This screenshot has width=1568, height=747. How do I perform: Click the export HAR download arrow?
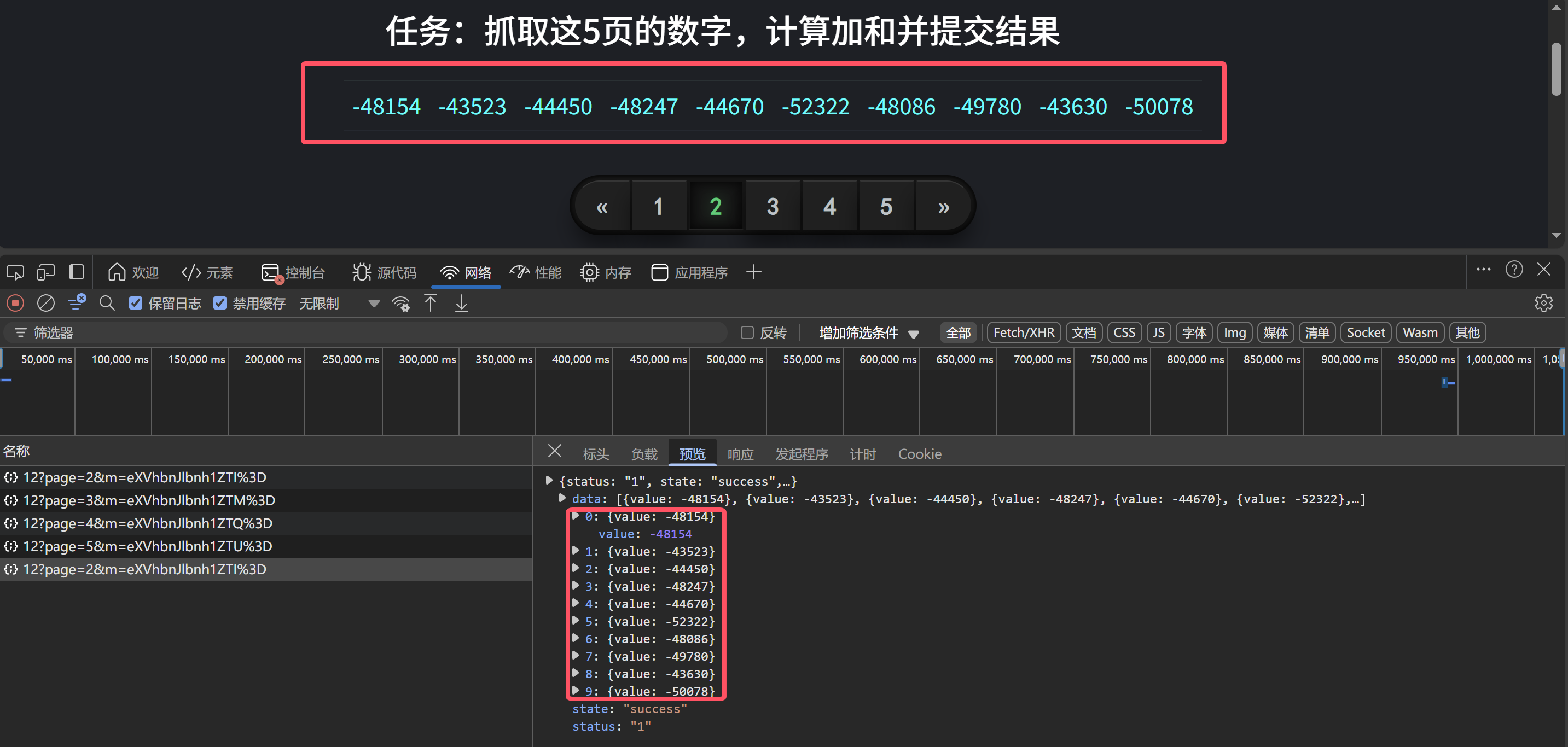[x=461, y=303]
